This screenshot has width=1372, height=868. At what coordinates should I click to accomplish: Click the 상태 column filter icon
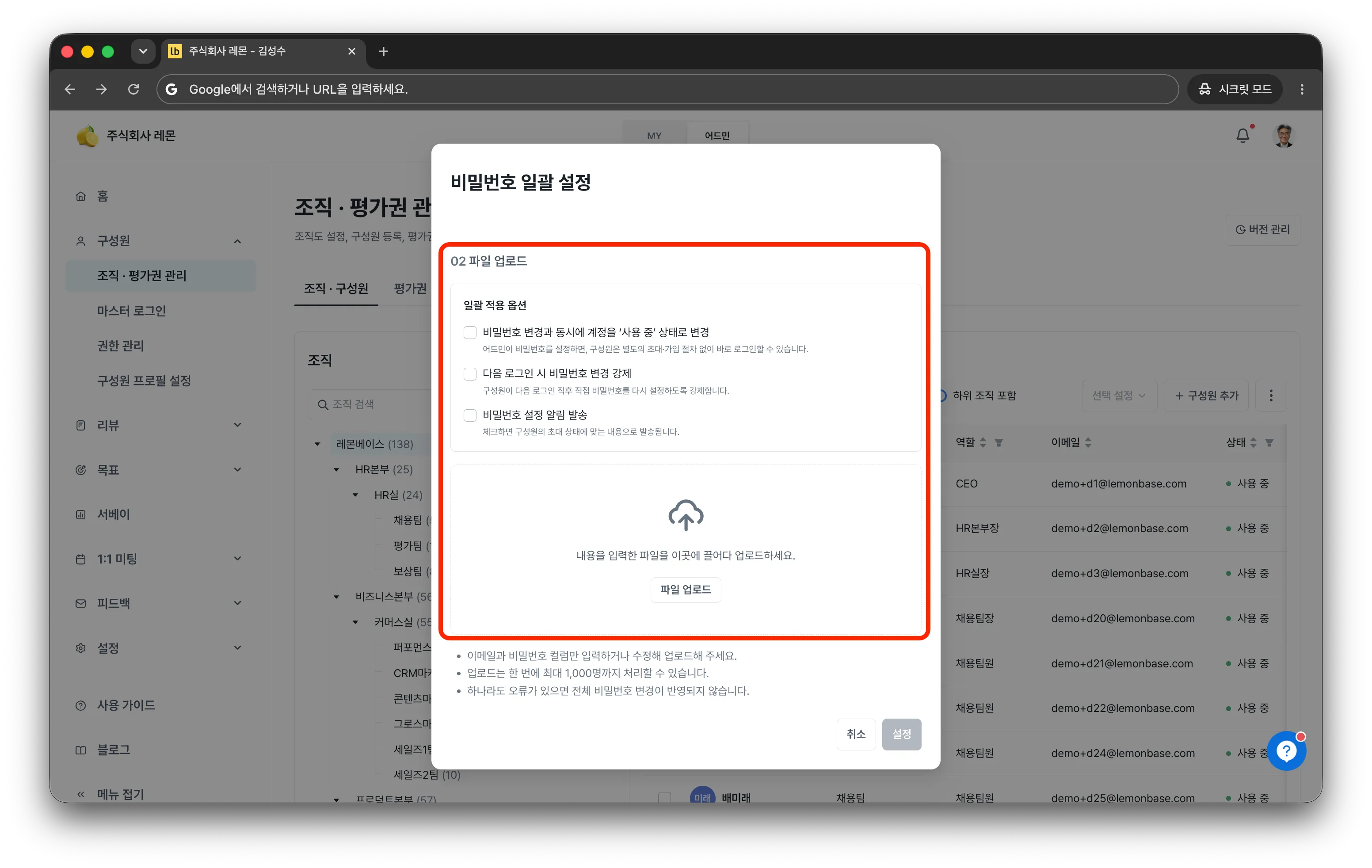[x=1269, y=442]
